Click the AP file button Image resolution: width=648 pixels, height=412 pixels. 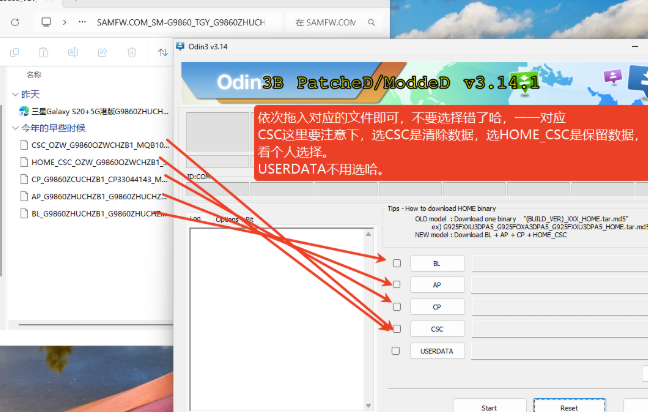coord(437,285)
